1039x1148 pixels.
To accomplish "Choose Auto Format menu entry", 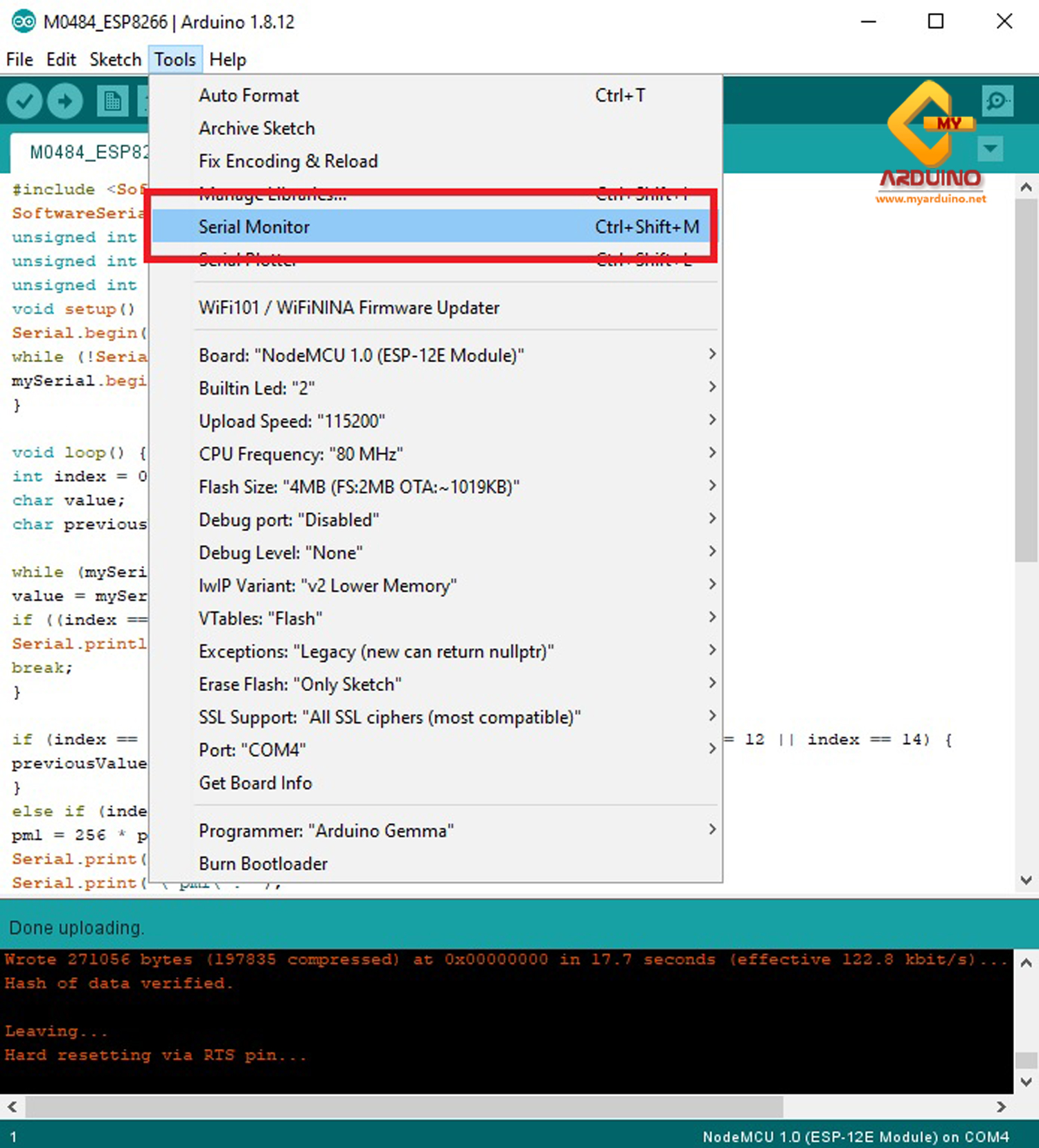I will coord(249,96).
